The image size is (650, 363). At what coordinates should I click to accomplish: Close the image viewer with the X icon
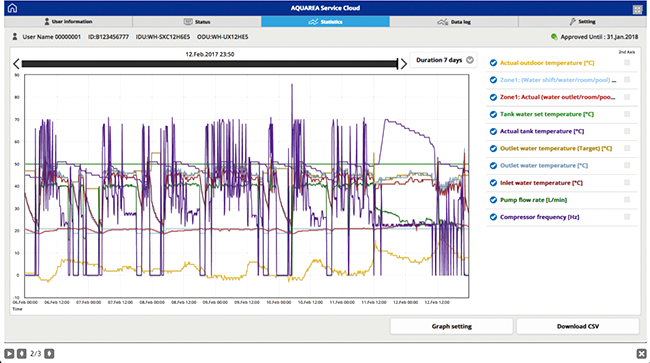tap(641, 353)
